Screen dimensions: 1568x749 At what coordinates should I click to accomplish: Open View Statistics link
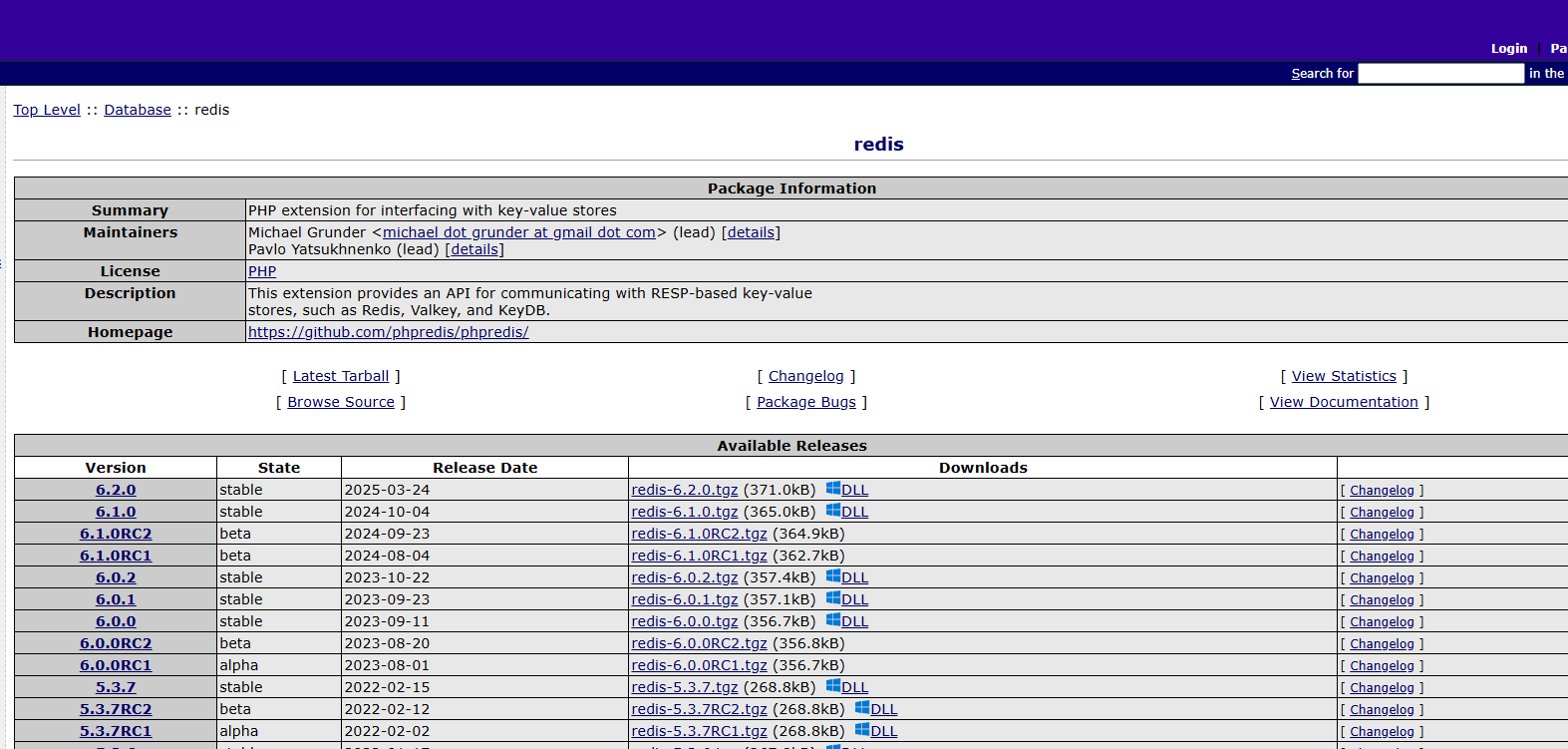pos(1344,376)
